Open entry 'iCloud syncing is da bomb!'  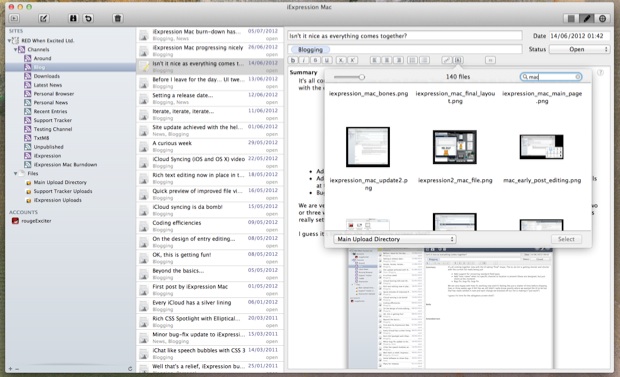click(x=210, y=210)
